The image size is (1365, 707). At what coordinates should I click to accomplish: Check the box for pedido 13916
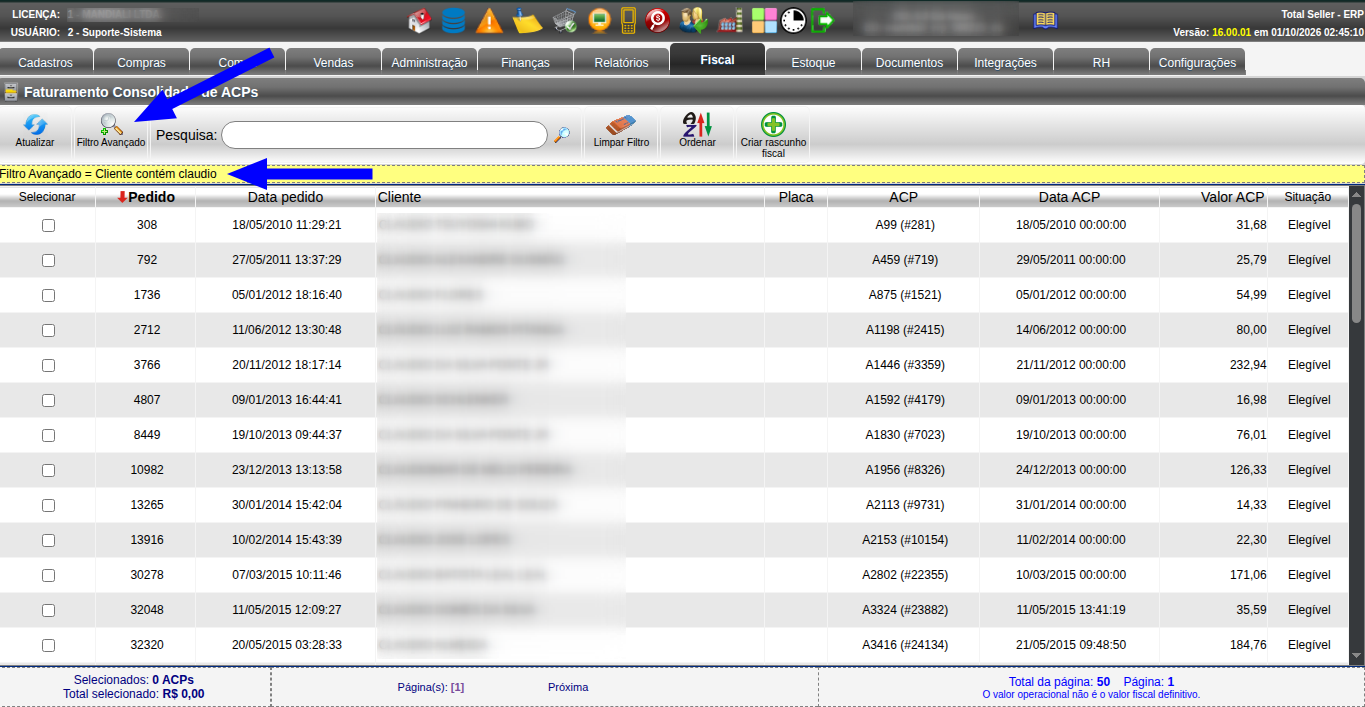pos(48,540)
